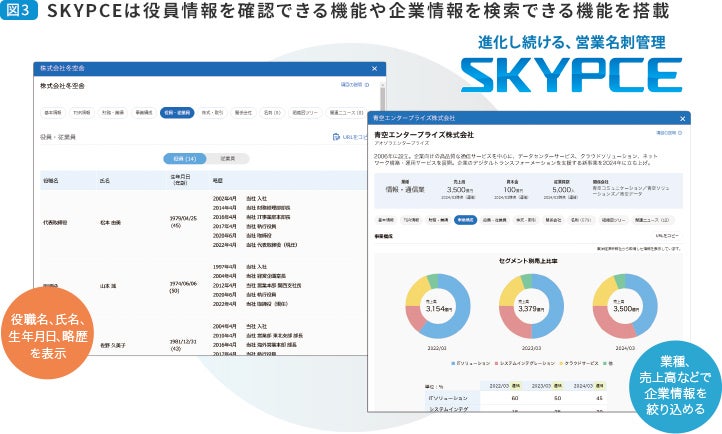
Task: Click career line 1997年4月 当社 入社
Action: (x=240, y=266)
